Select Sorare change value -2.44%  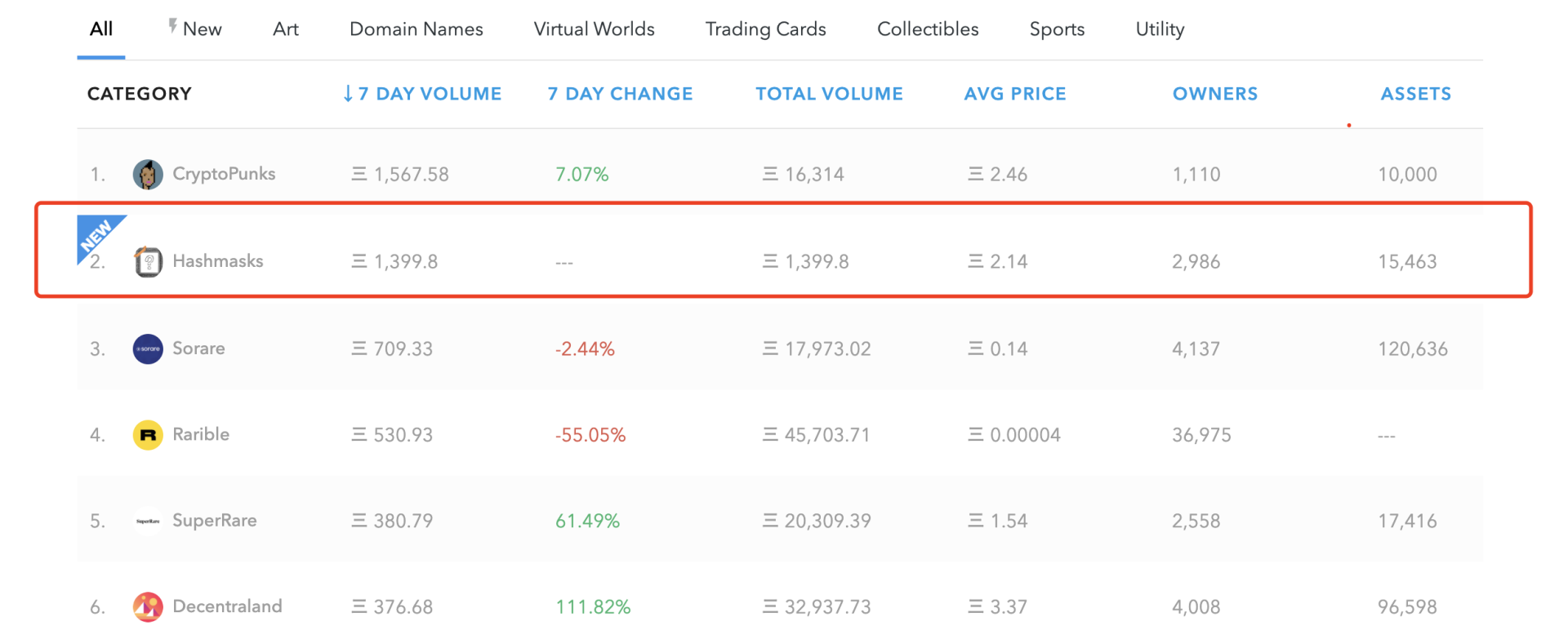(x=585, y=349)
